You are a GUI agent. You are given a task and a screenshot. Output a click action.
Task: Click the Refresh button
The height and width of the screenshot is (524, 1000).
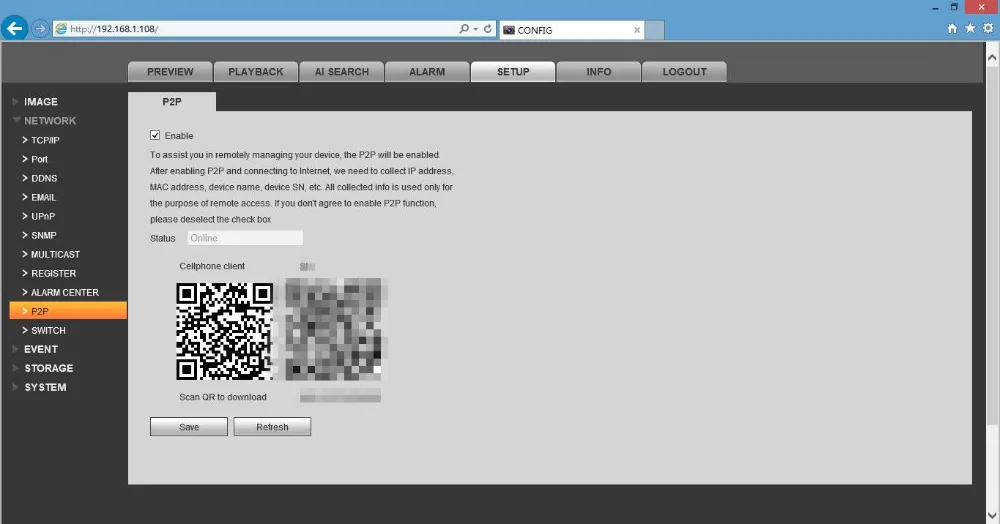272,426
